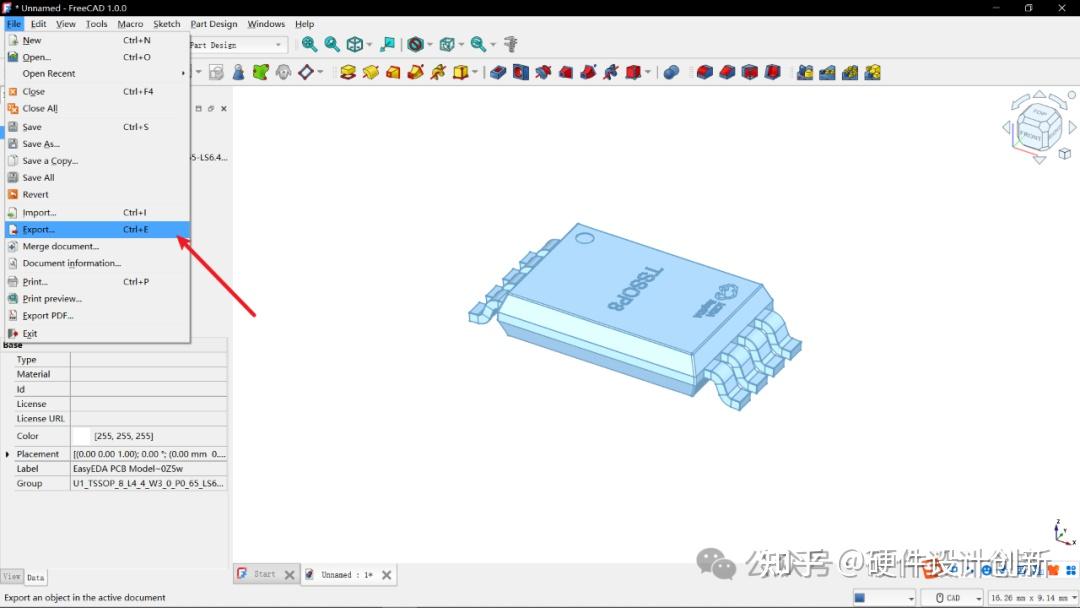The height and width of the screenshot is (608, 1080).
Task: Click Export... in the File menu
Action: [97, 229]
